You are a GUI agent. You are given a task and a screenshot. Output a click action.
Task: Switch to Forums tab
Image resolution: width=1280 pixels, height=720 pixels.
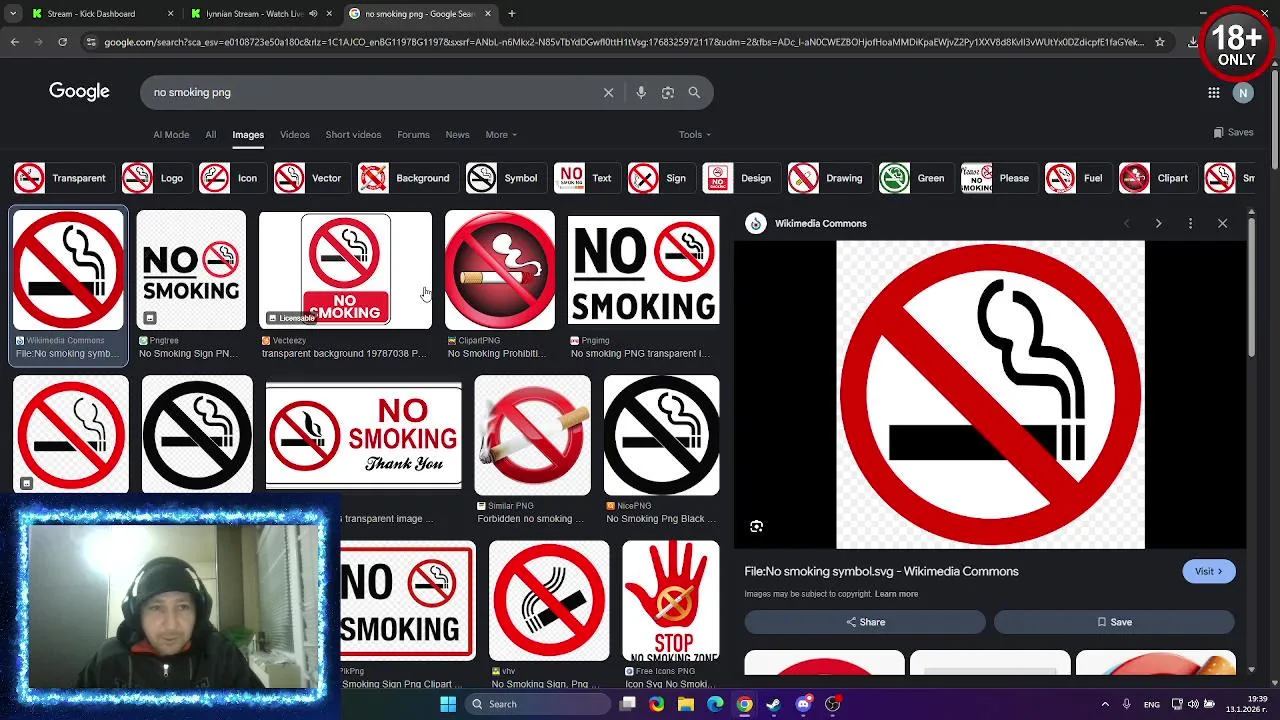click(x=413, y=134)
